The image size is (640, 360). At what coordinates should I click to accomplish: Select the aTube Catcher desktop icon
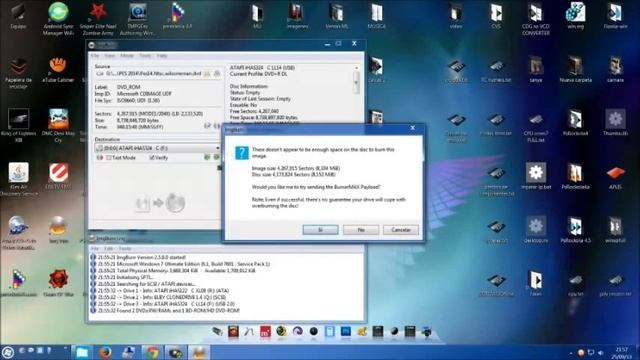pos(58,69)
